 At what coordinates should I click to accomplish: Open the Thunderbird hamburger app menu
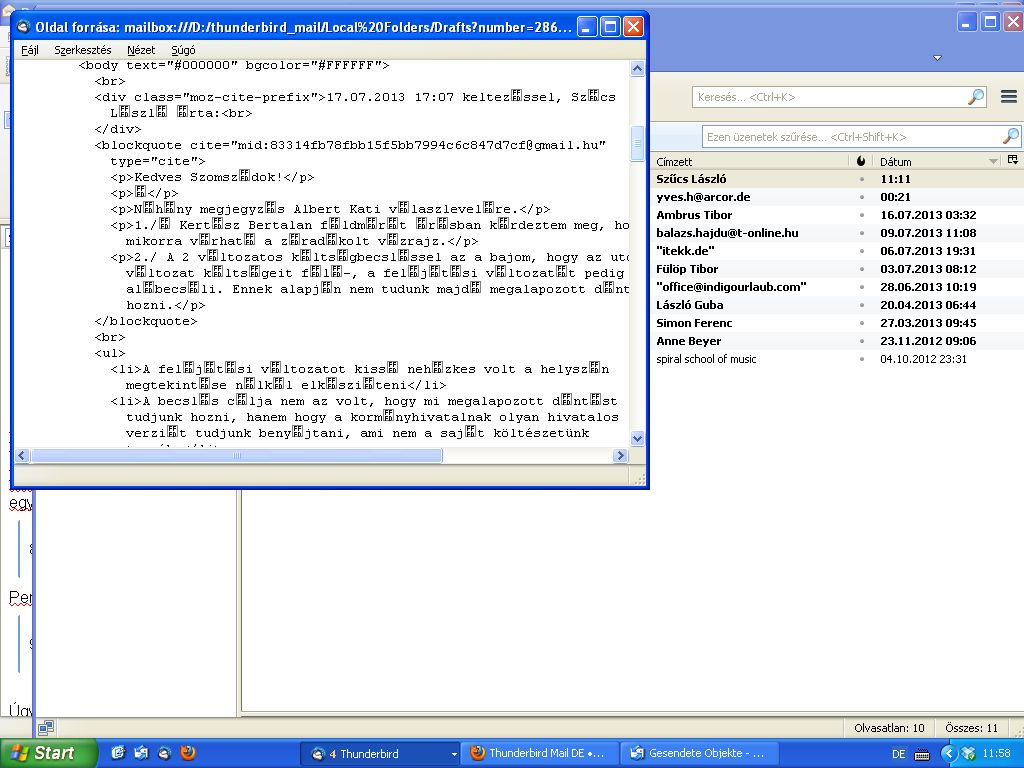(x=1008, y=97)
